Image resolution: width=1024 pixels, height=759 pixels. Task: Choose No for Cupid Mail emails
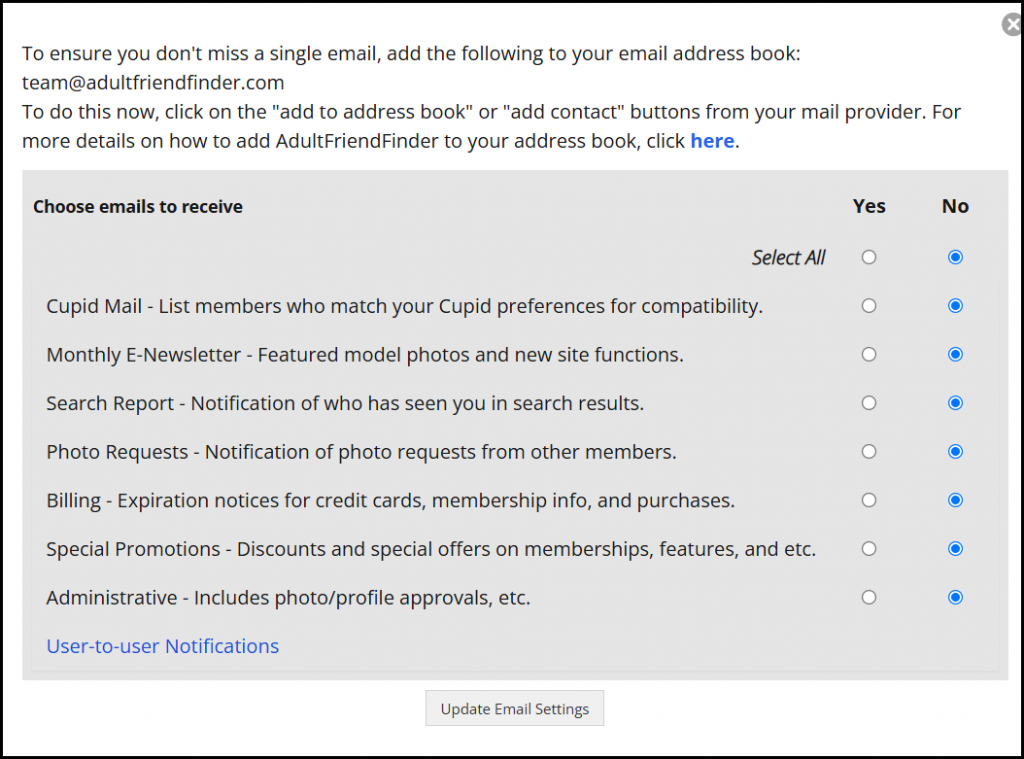point(955,306)
